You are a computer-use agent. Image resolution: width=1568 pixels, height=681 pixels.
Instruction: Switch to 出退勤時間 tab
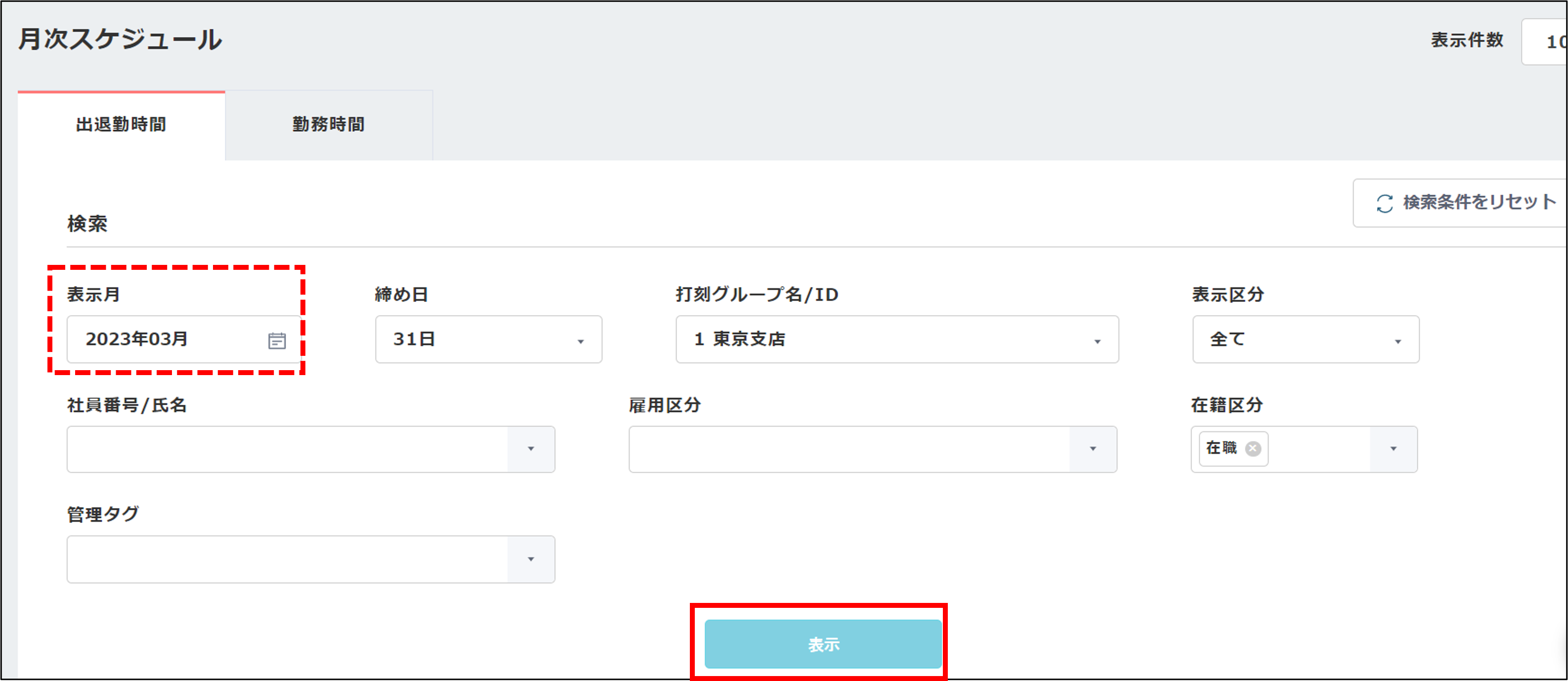click(x=121, y=125)
